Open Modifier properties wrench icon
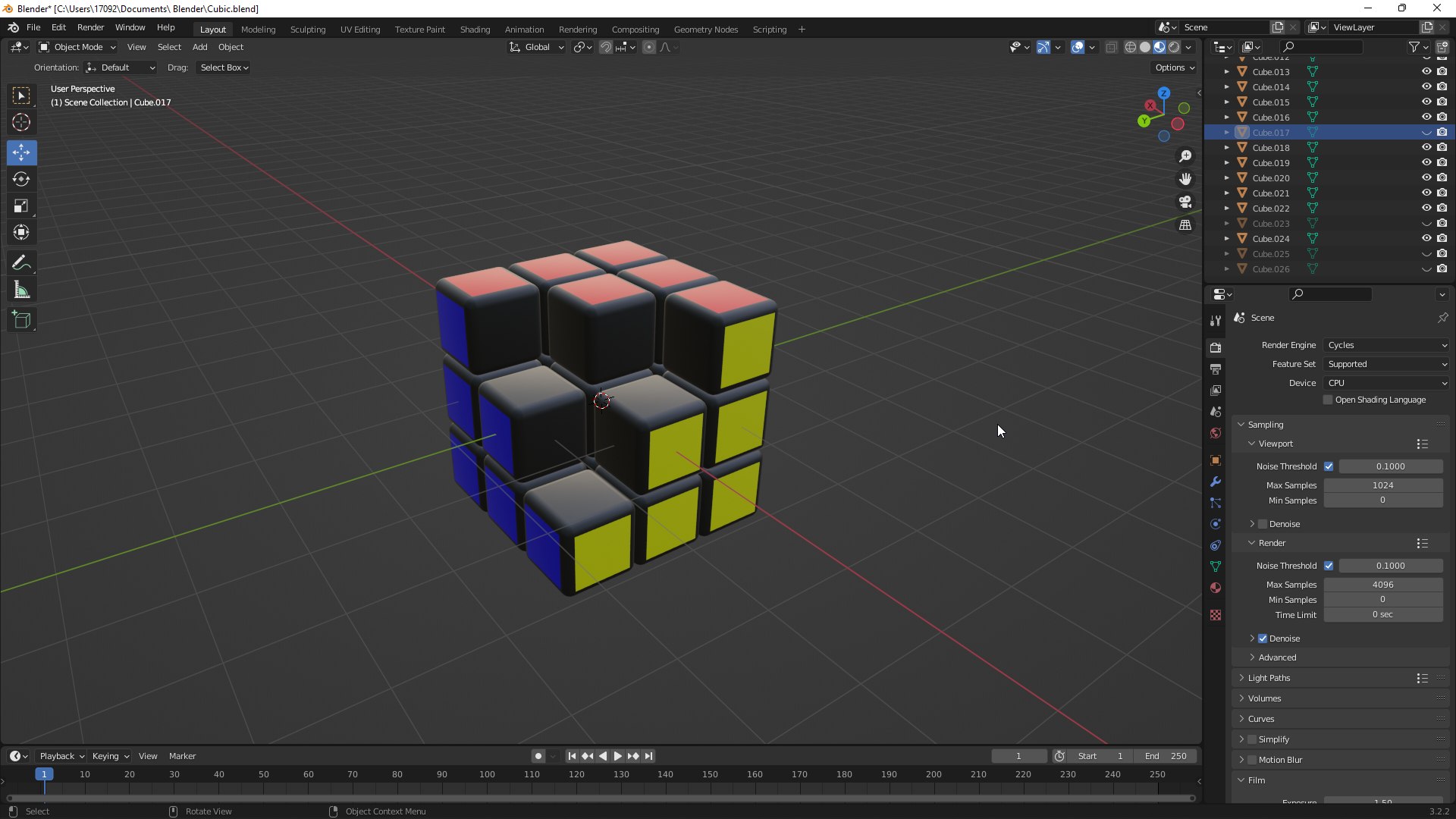Viewport: 1456px width, 819px height. 1216,482
